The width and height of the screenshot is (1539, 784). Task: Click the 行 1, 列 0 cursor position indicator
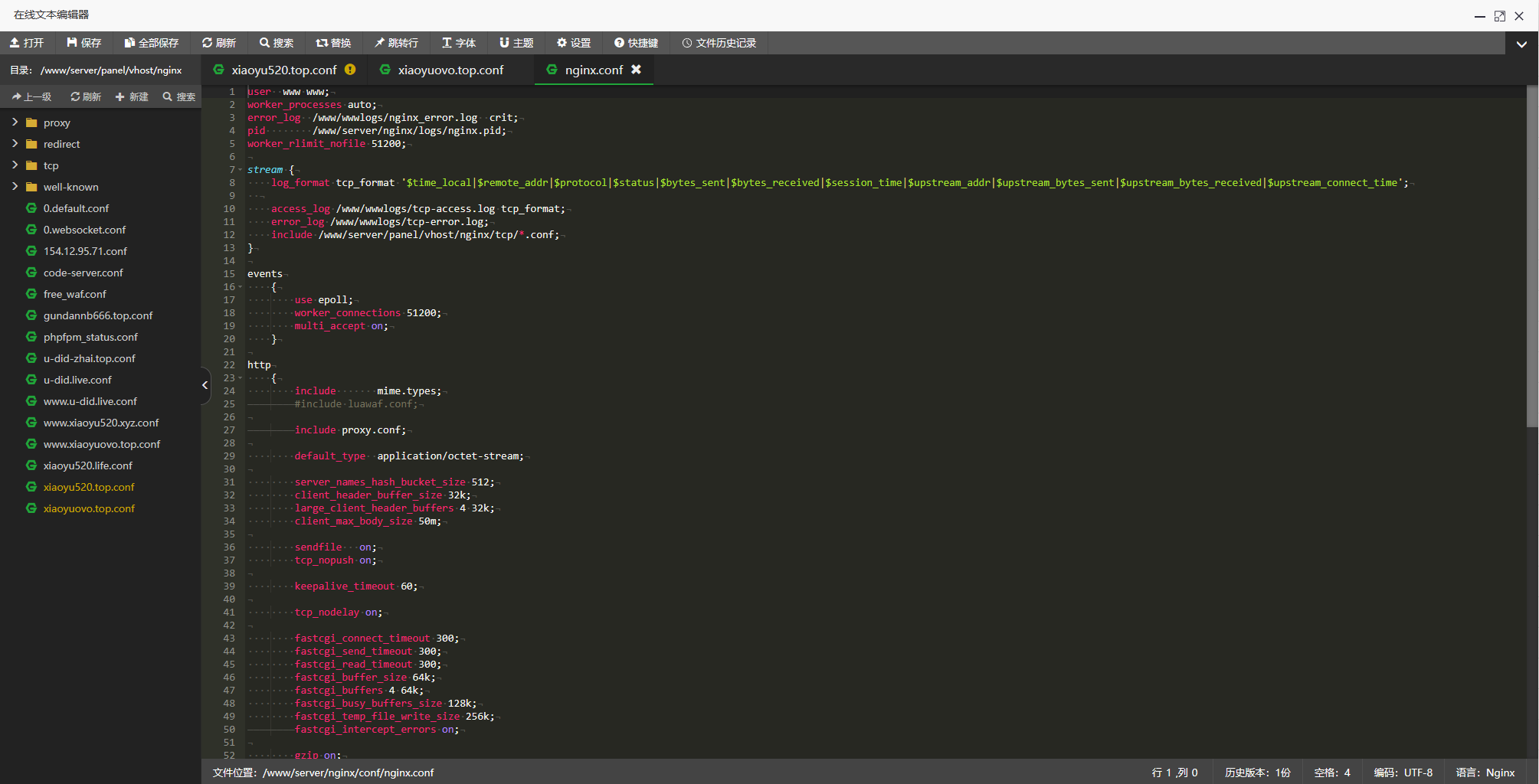[x=1174, y=773]
